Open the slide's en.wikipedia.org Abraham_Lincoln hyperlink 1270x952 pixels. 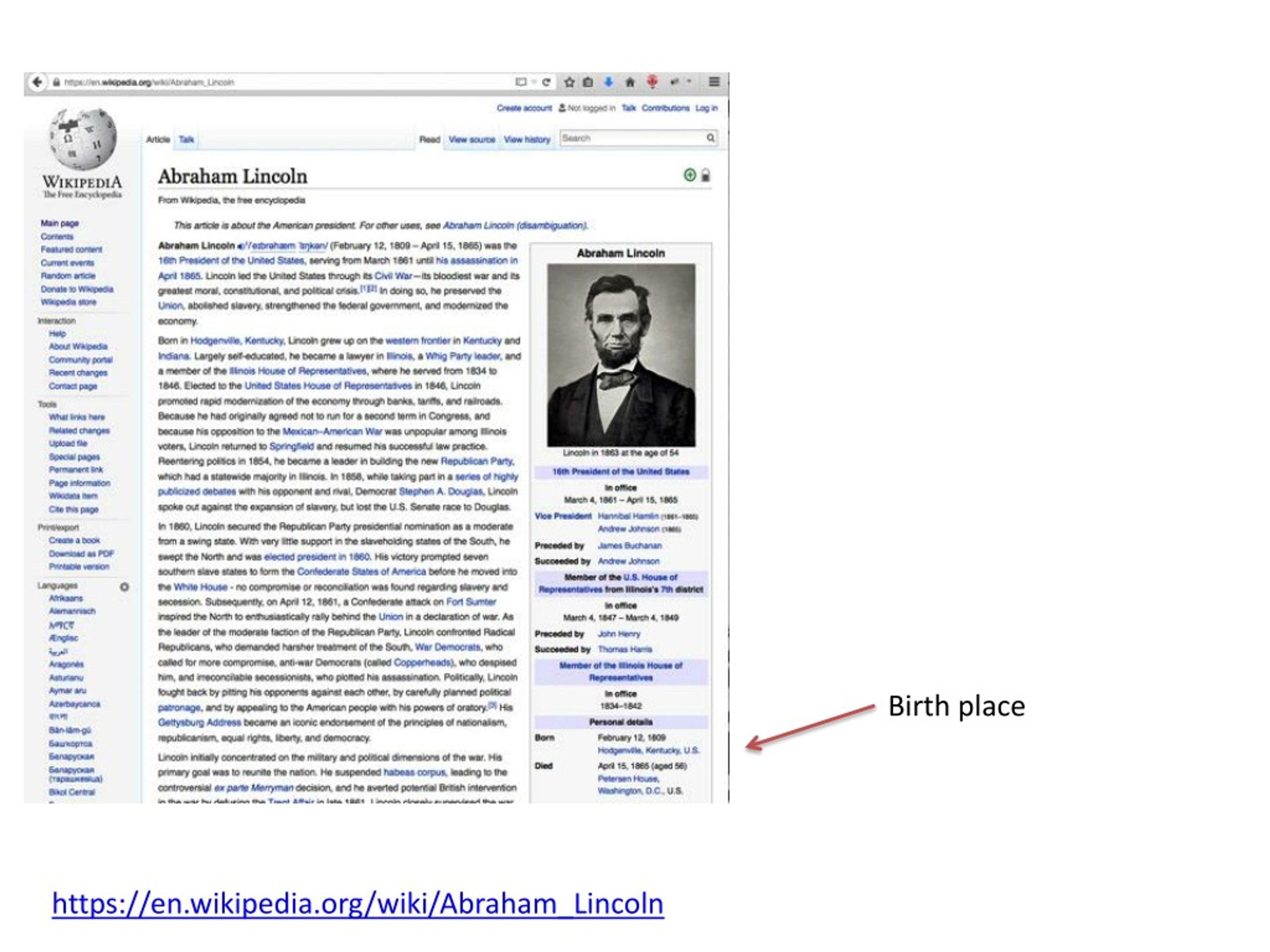pos(358,903)
